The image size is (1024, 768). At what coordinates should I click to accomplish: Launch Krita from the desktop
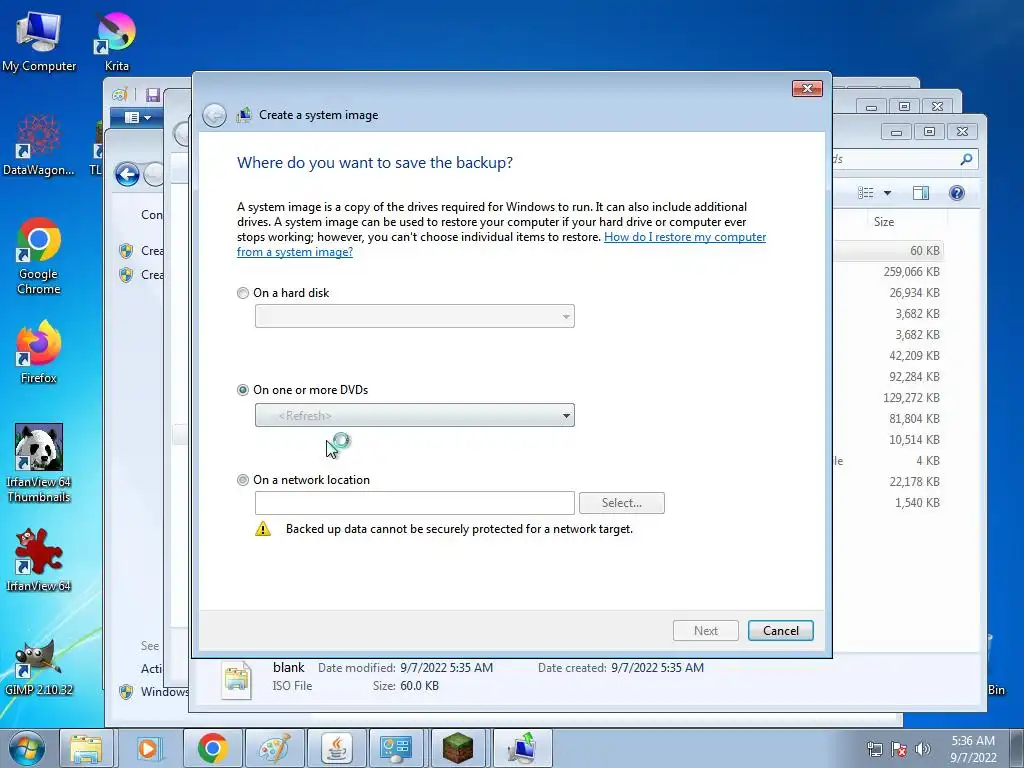tap(117, 41)
